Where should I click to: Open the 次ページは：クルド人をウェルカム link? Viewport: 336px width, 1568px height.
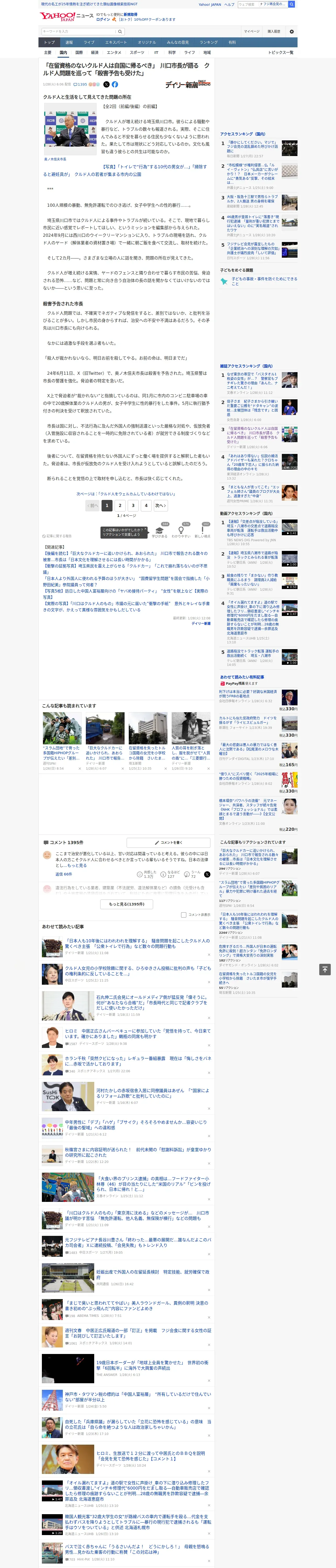coord(126,494)
